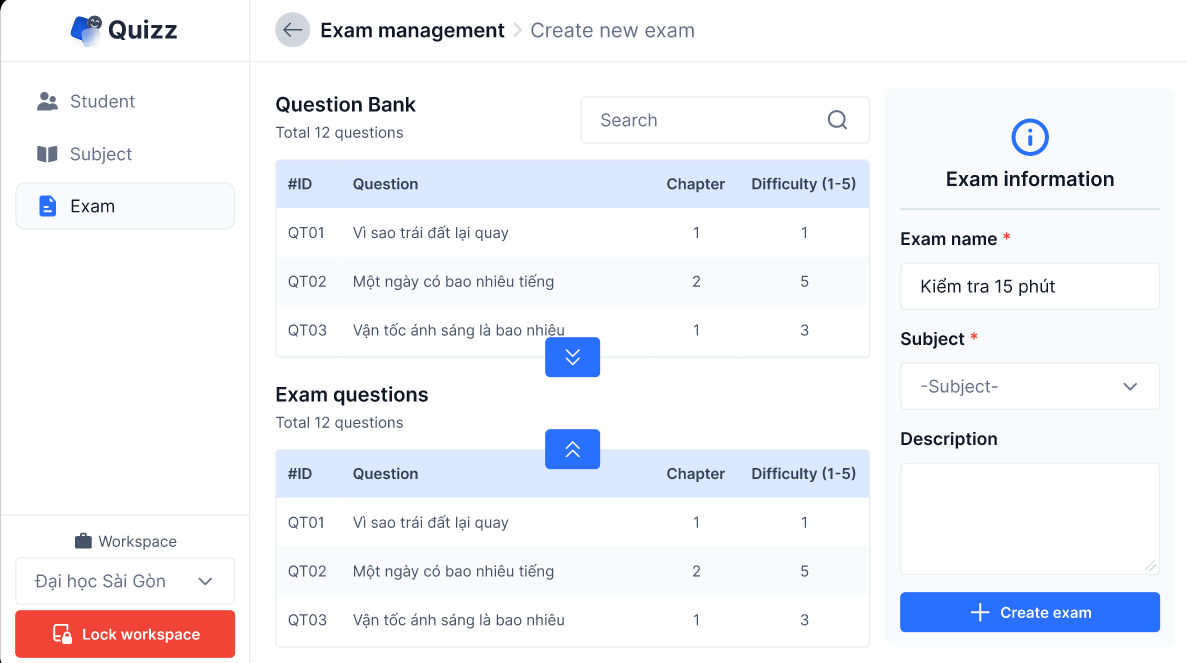The height and width of the screenshot is (663, 1187).
Task: Click the Exam name text field
Action: coord(1029,287)
